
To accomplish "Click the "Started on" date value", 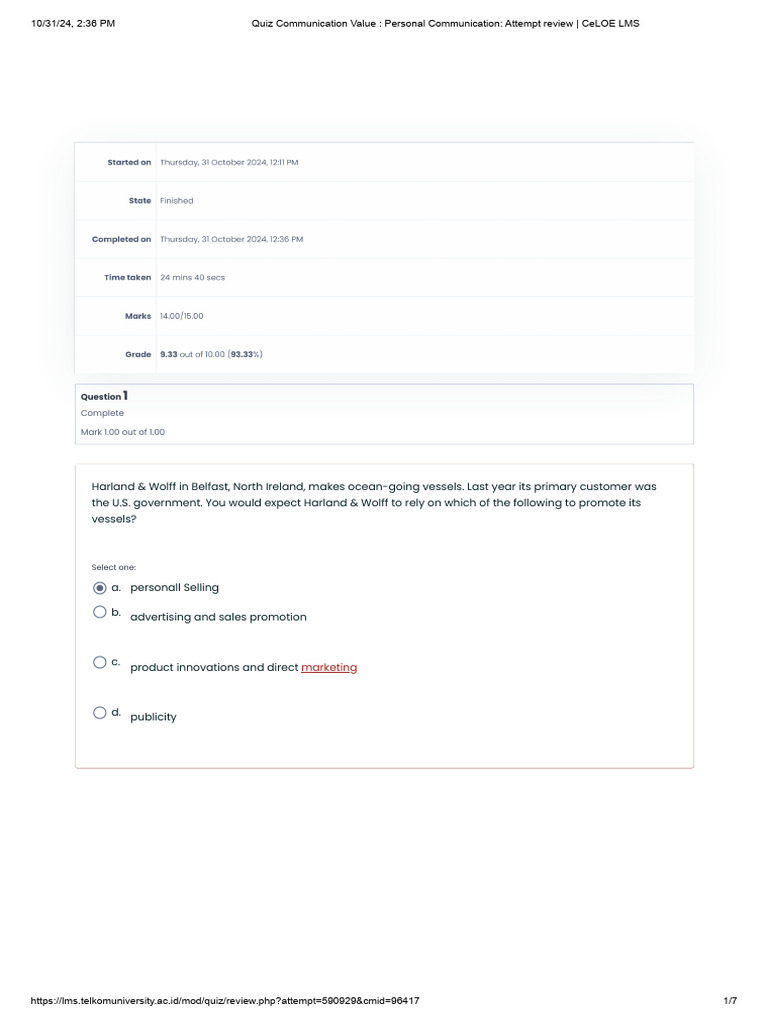I will (229, 162).
